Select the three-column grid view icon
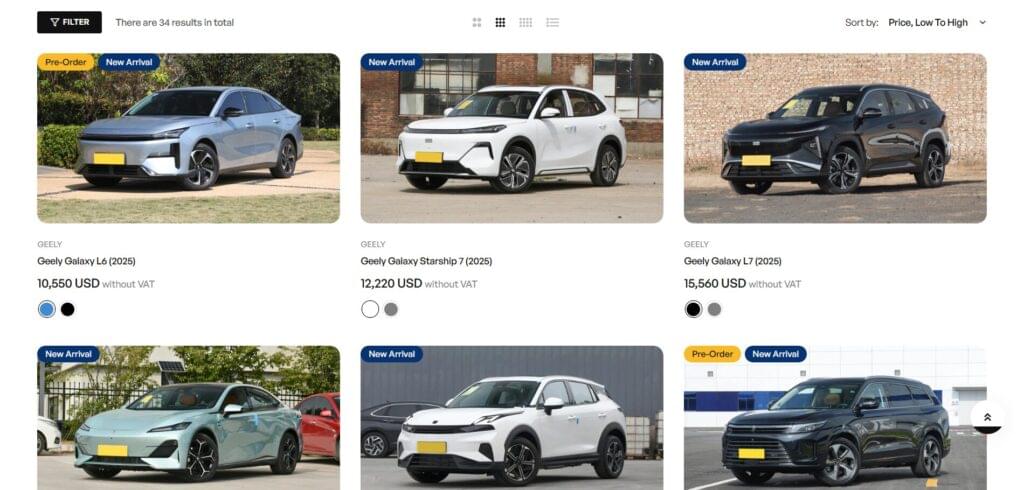The image size is (1024, 490). coord(500,22)
